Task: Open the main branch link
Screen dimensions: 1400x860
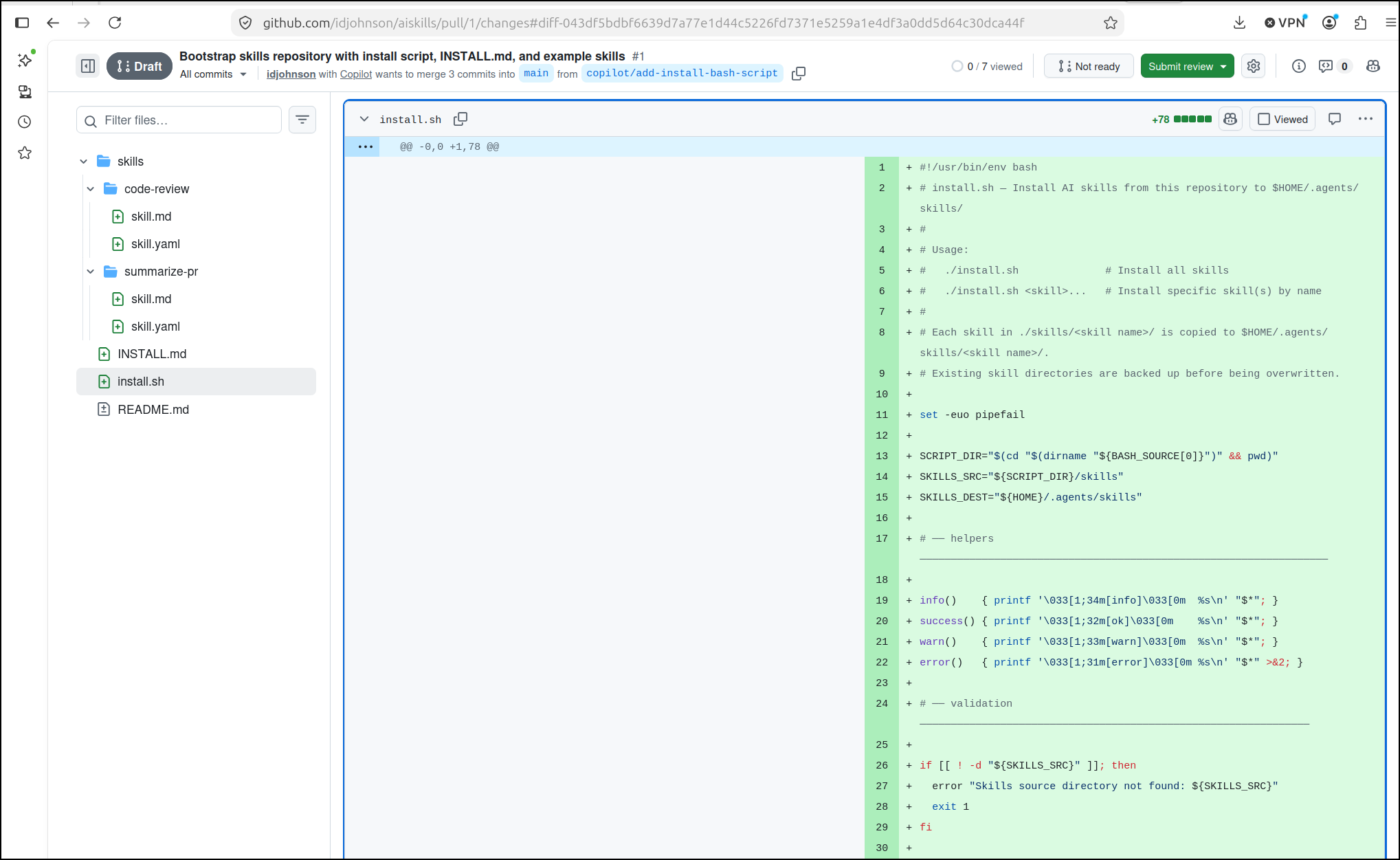Action: coord(536,74)
